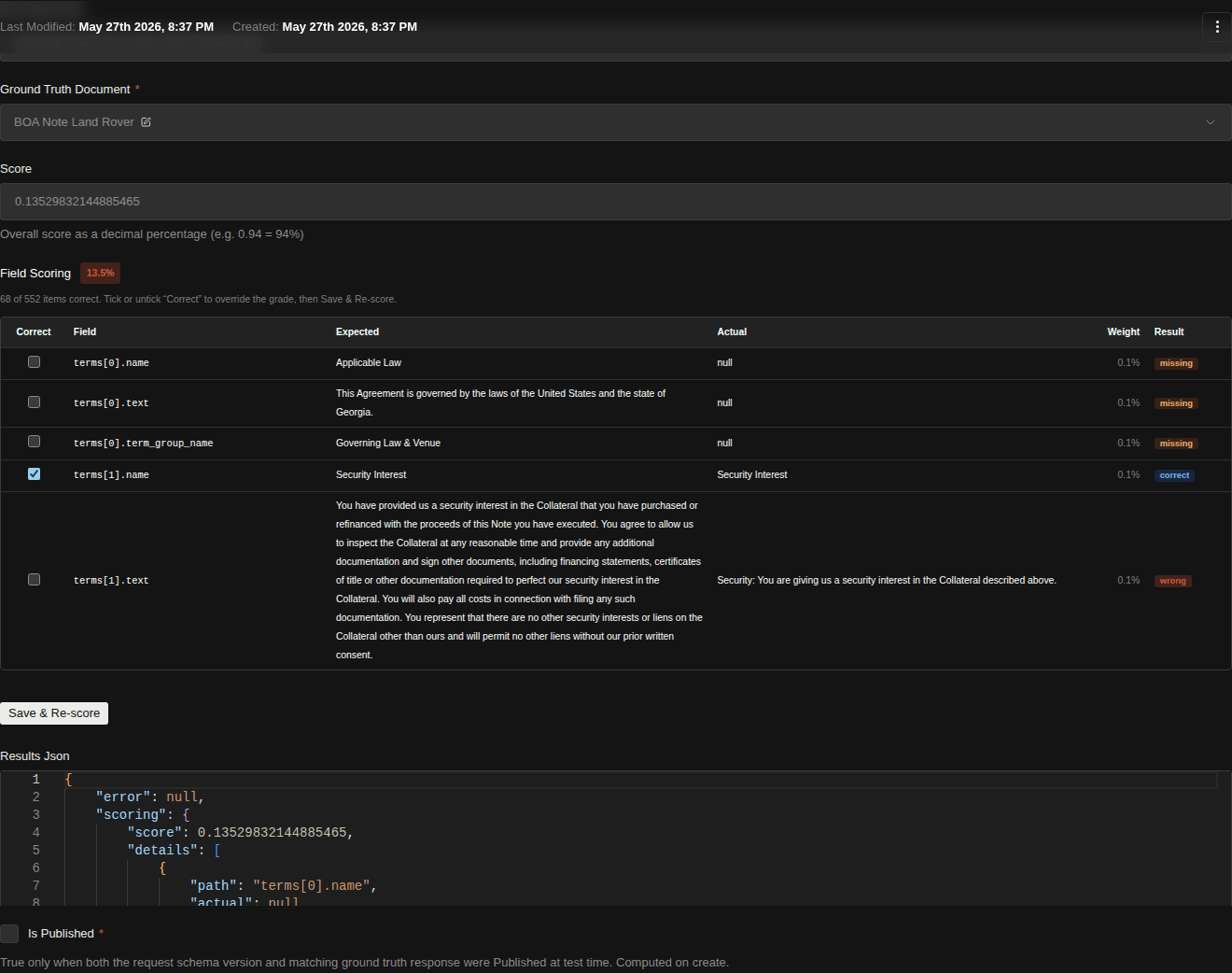Viewport: 1232px width, 973px height.
Task: Click the 0.1% weight of terms[1].name
Action: click(1128, 474)
